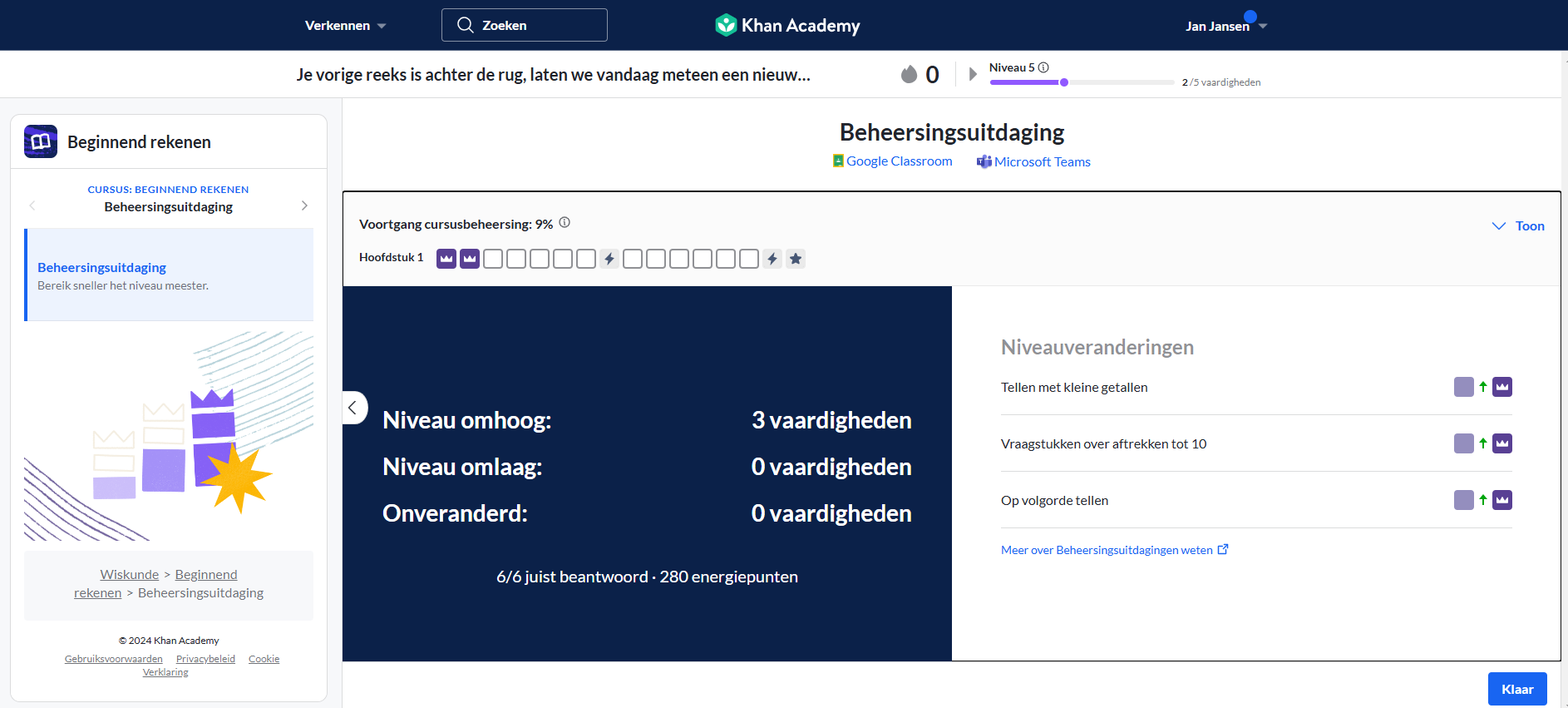1568x708 pixels.
Task: Click the grey level square for Tellen met kleine getallen
Action: [1464, 387]
